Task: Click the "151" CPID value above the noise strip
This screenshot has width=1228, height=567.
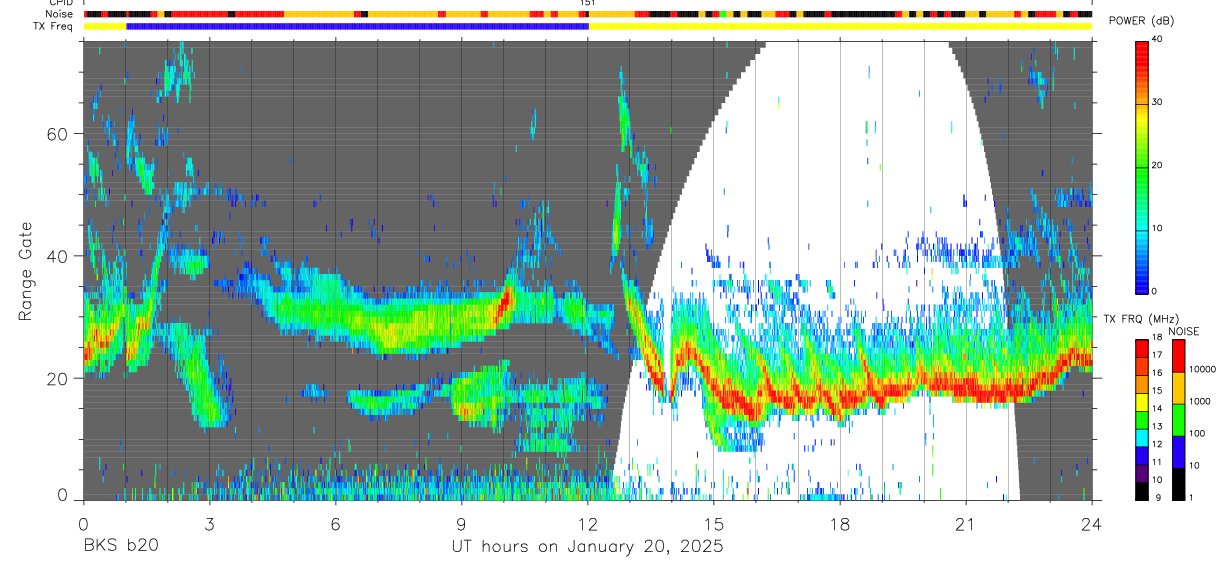Action: pyautogui.click(x=588, y=4)
